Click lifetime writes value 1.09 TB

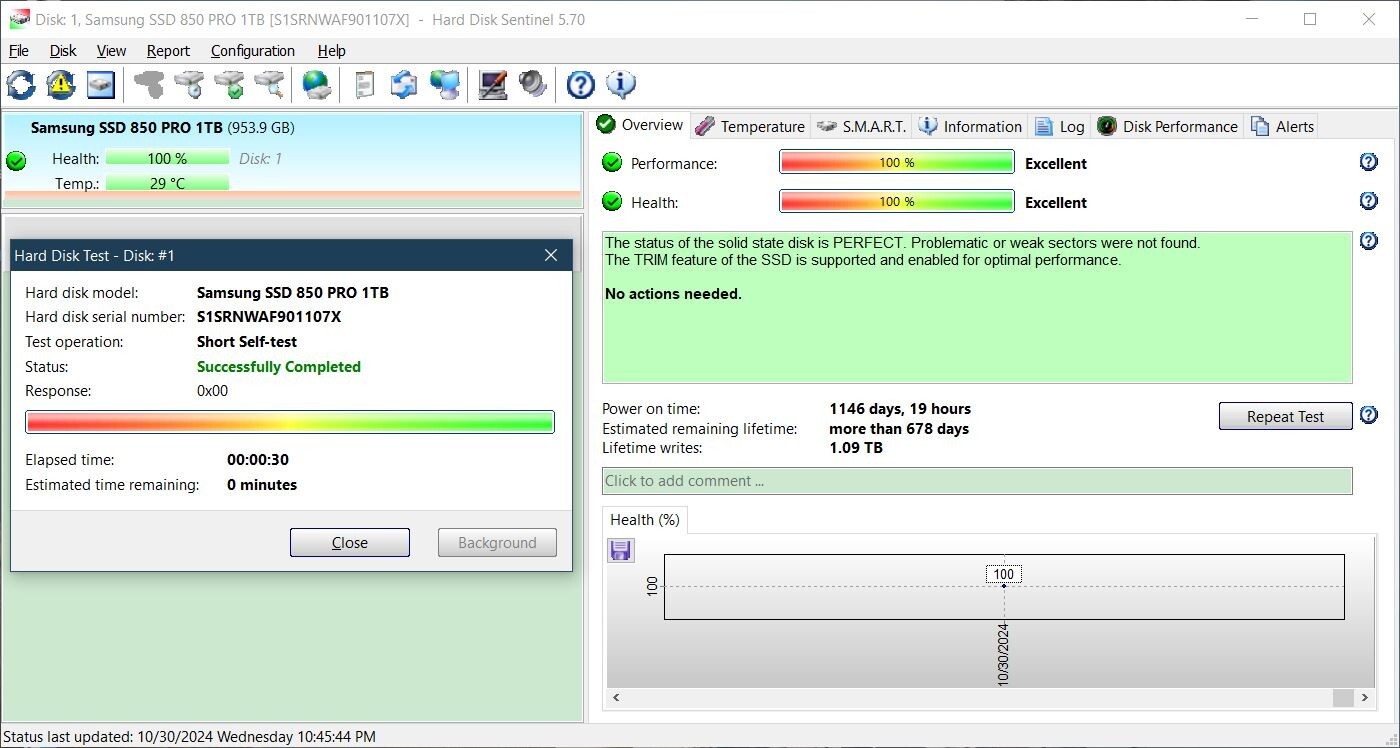(856, 448)
